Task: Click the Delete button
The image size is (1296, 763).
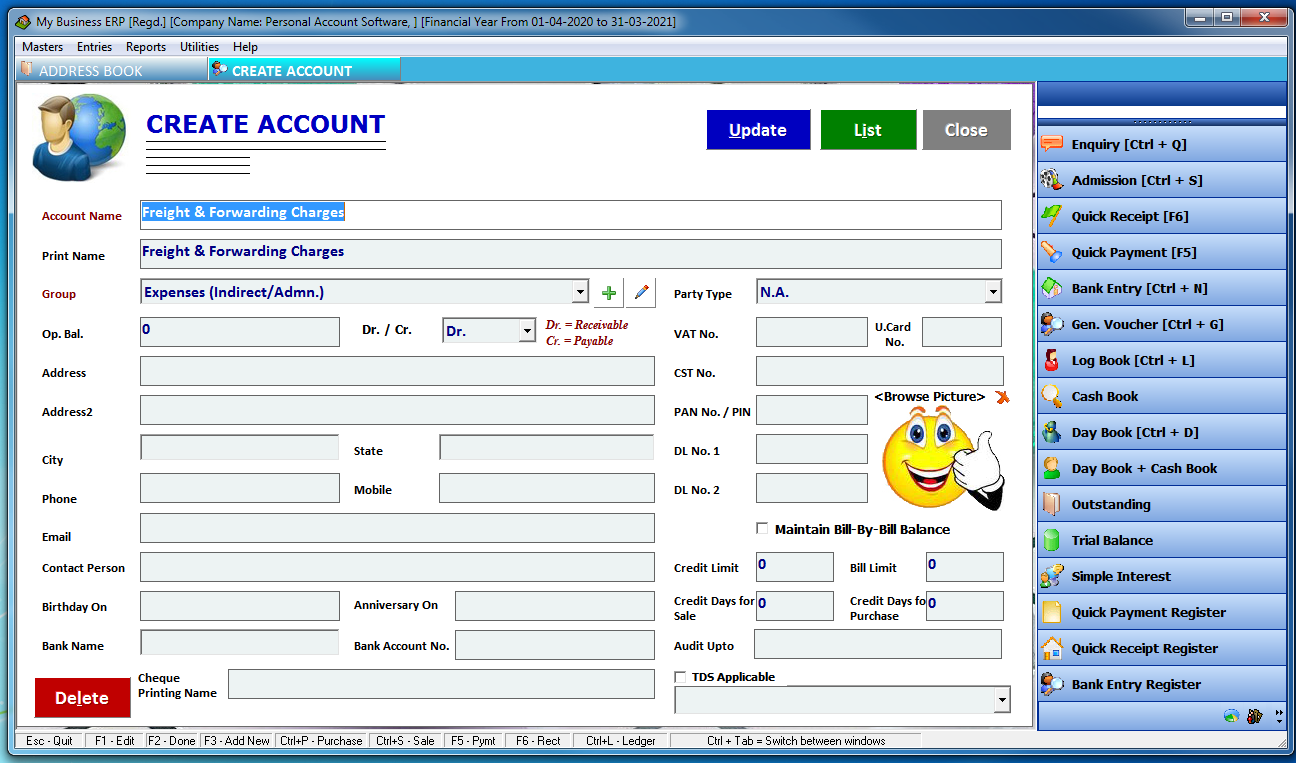Action: pos(81,697)
